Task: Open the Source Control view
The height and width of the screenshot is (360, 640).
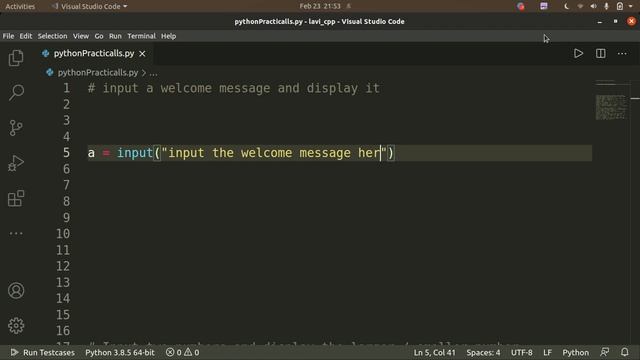Action: click(16, 128)
